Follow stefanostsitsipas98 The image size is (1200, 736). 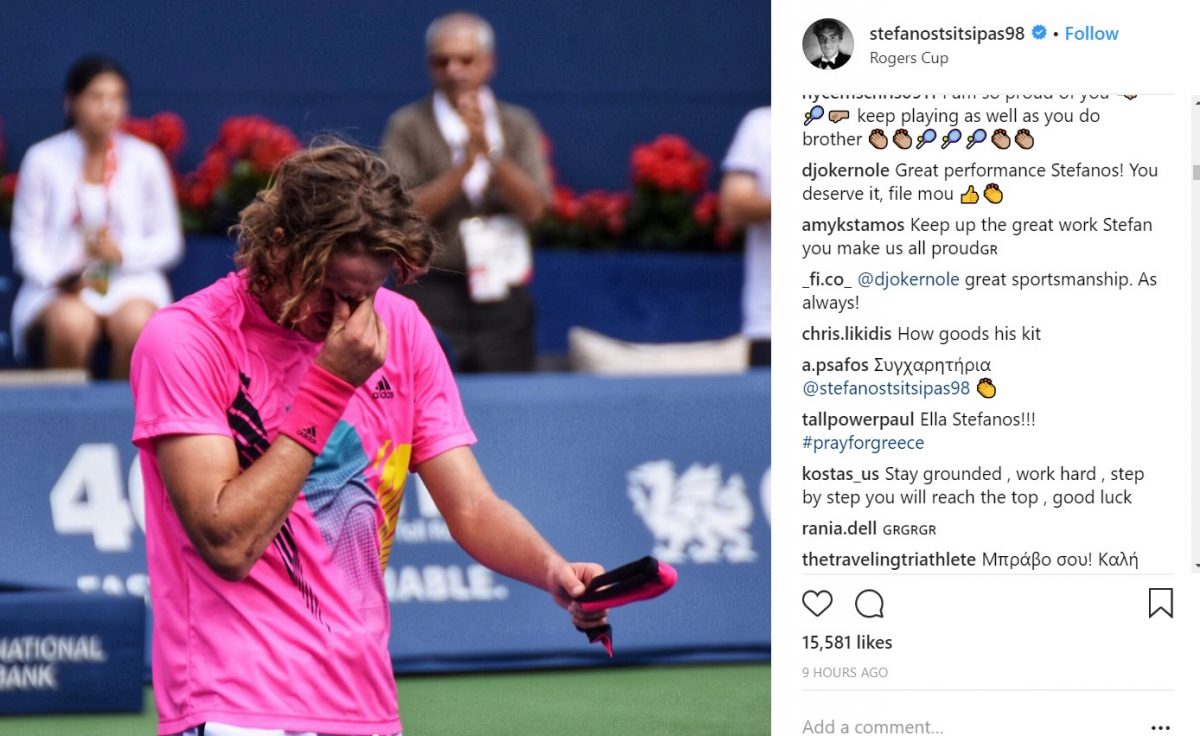point(1091,33)
